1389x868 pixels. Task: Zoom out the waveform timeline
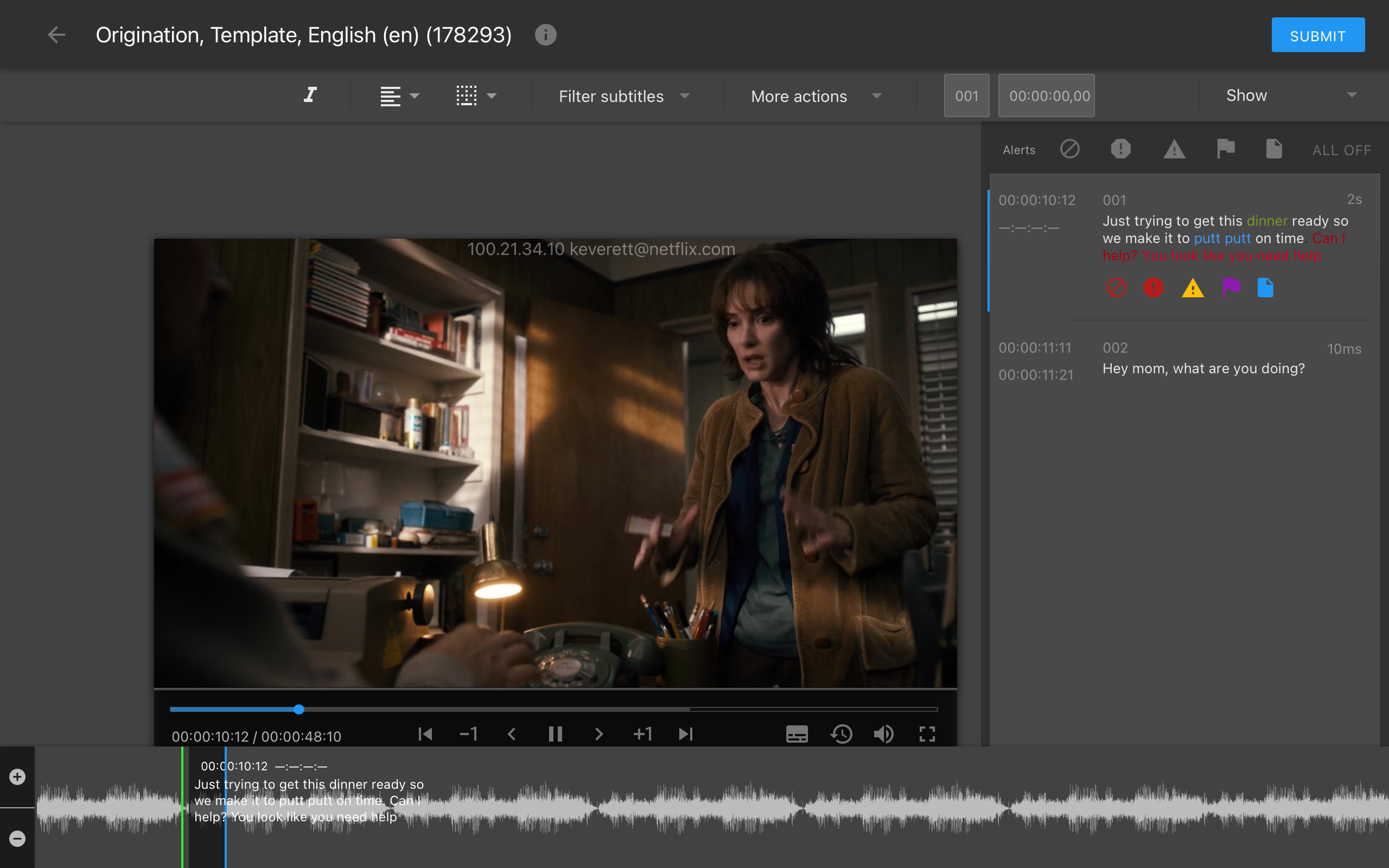[x=17, y=839]
